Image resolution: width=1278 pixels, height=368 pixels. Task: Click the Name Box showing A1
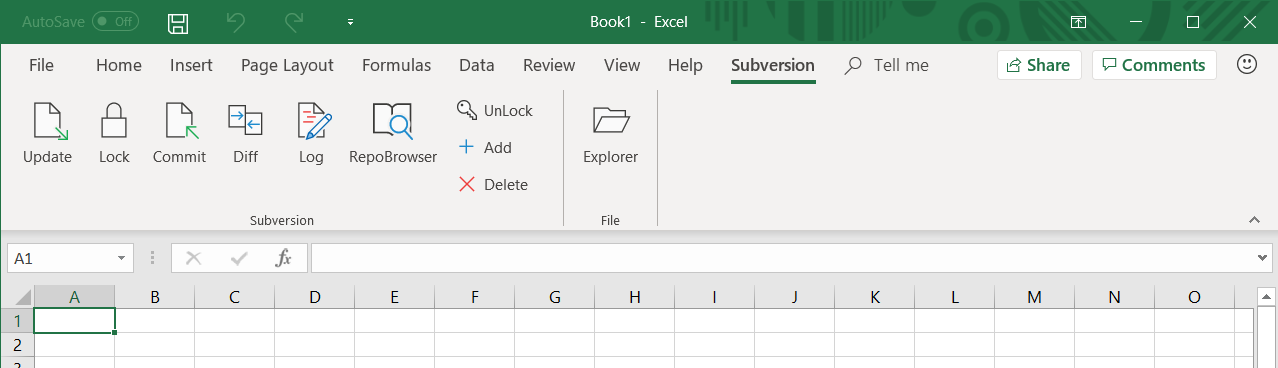pos(60,258)
